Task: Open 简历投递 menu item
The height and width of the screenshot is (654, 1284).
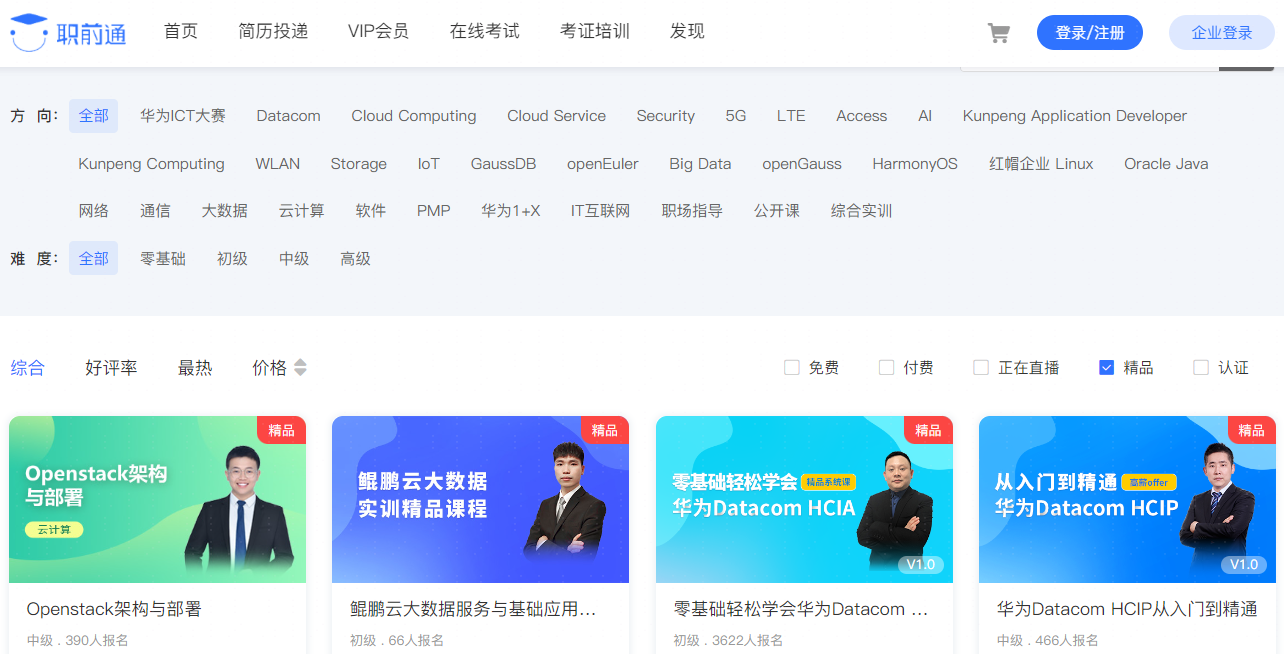Action: point(273,31)
